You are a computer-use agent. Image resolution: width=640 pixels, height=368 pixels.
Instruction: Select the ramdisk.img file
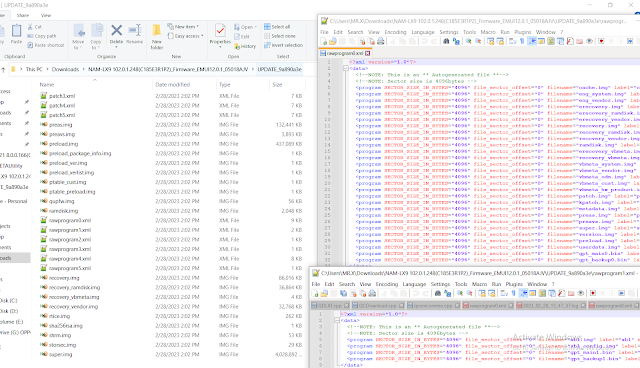(x=63, y=211)
